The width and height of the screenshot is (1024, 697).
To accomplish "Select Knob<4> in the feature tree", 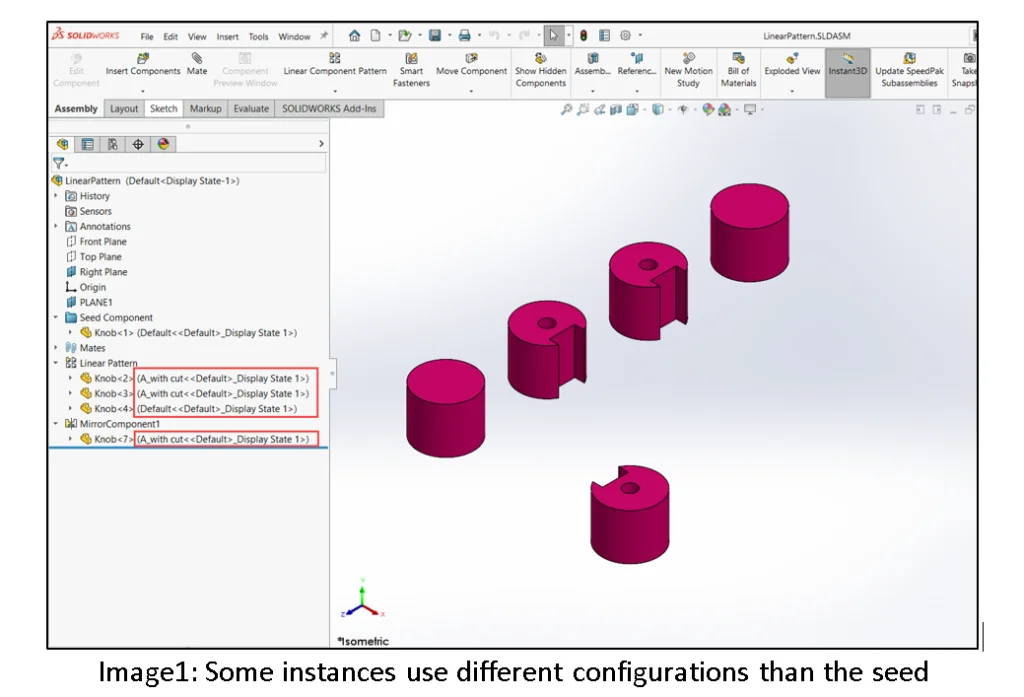I will pos(113,409).
